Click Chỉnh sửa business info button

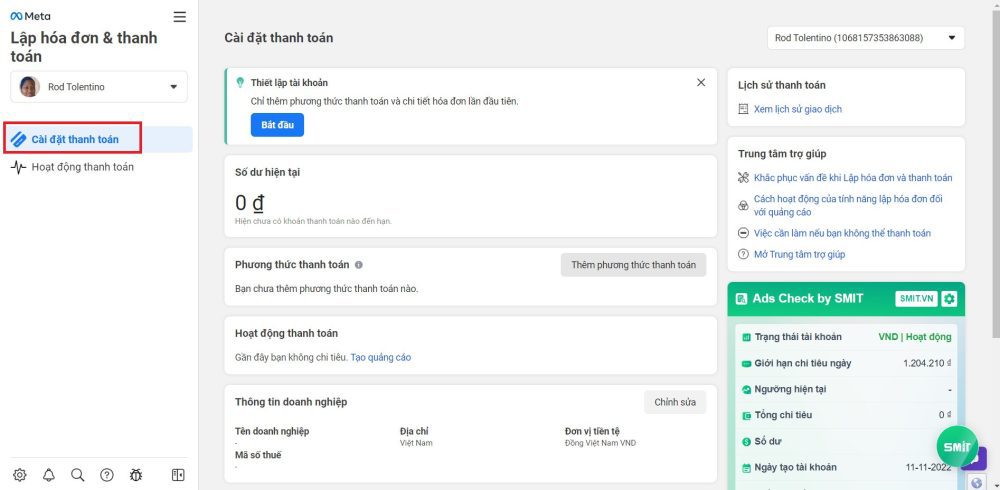click(x=675, y=402)
